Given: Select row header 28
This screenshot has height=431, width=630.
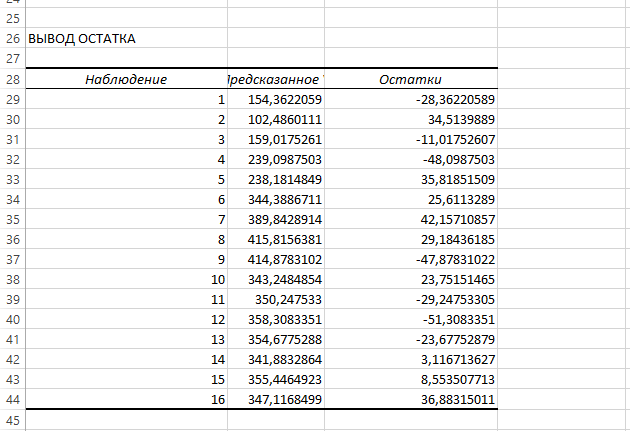Looking at the screenshot, I should (x=12, y=79).
